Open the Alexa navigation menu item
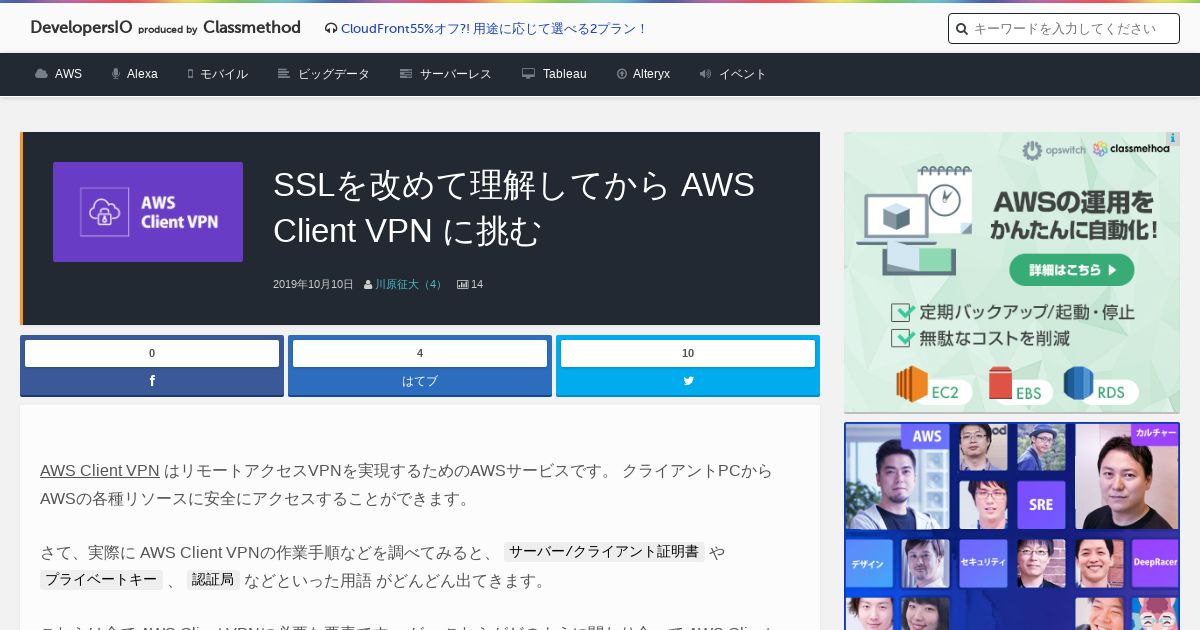 coord(142,74)
